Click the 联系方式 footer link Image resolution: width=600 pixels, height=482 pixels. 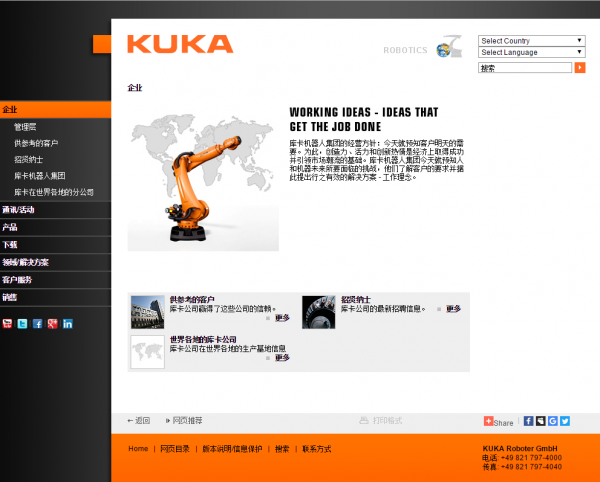click(316, 449)
